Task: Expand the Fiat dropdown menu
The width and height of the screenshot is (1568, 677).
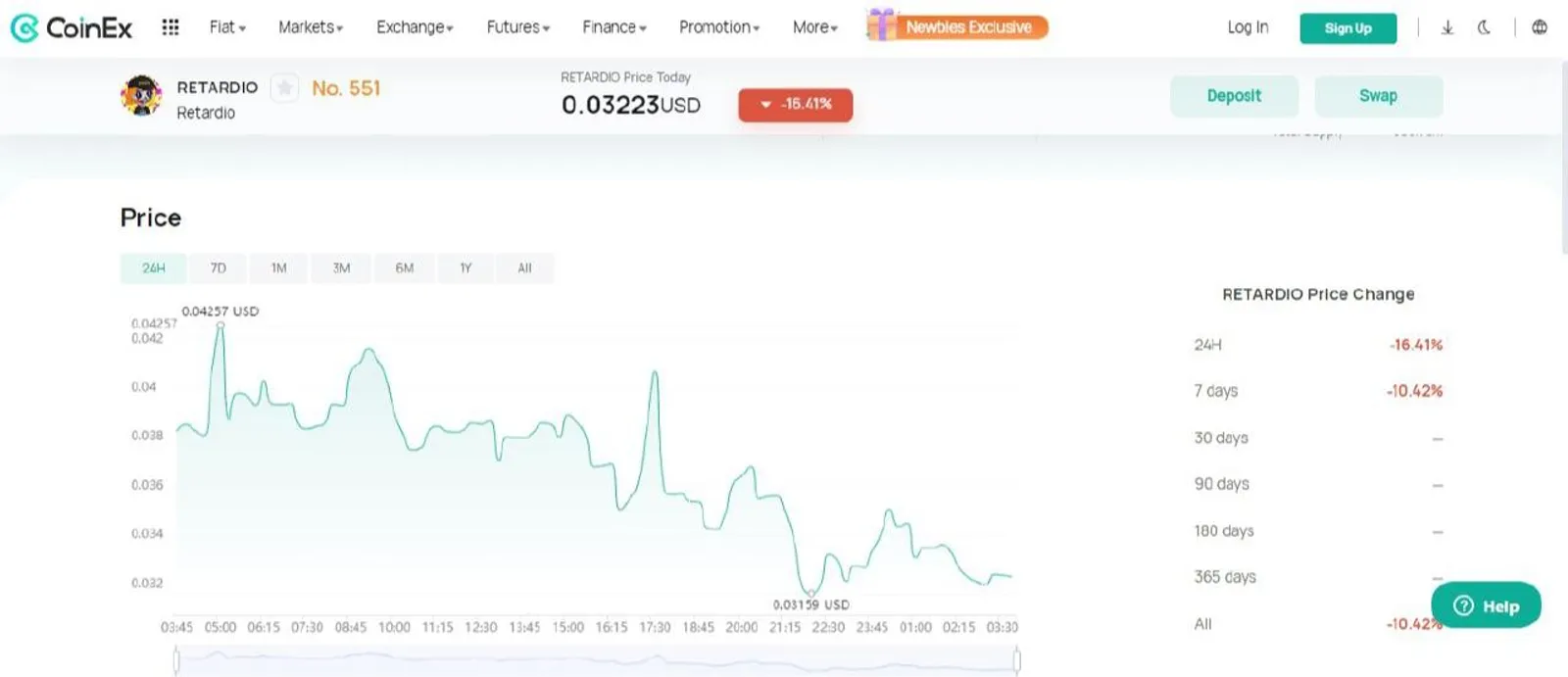Action: (x=227, y=27)
